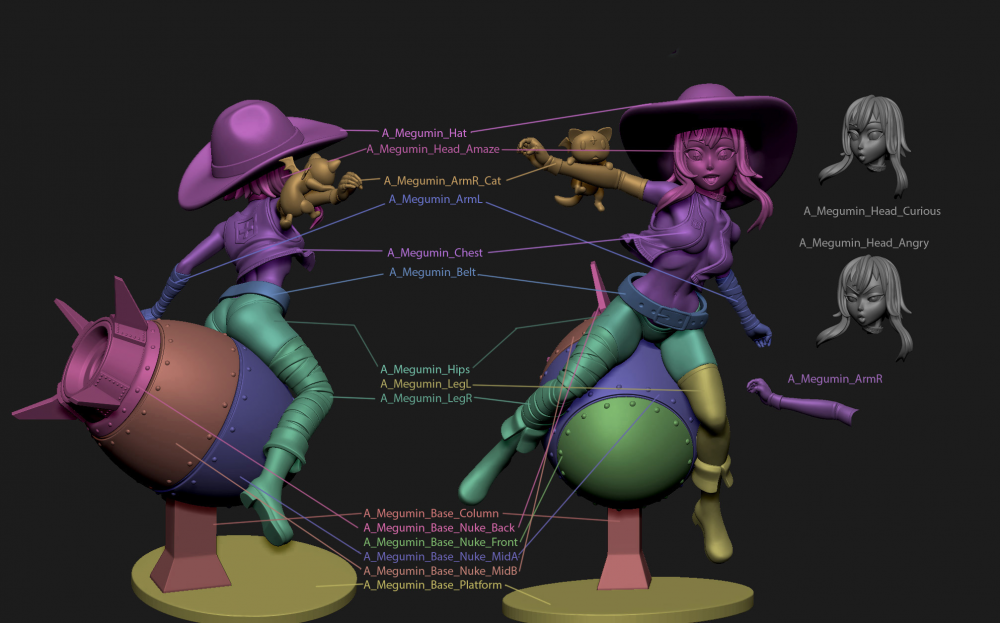This screenshot has width=1000, height=623.
Task: Click the A_Megumin_Base_Nuke_MidB label
Action: coord(440,571)
